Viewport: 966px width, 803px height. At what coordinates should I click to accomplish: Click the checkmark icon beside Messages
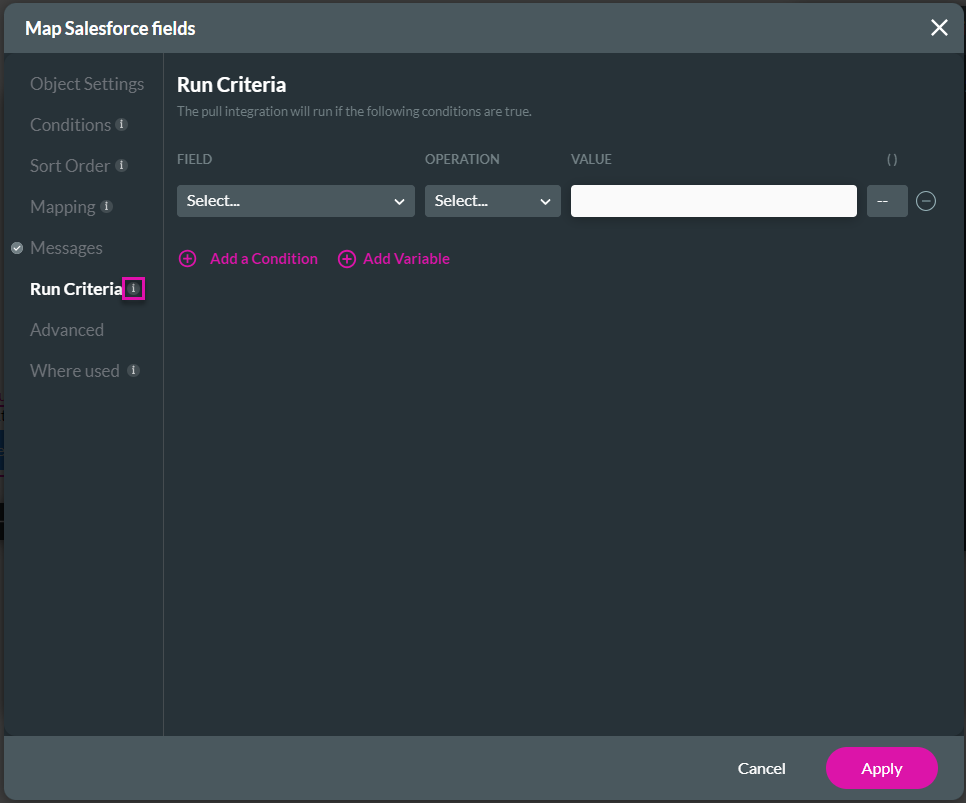pyautogui.click(x=17, y=248)
